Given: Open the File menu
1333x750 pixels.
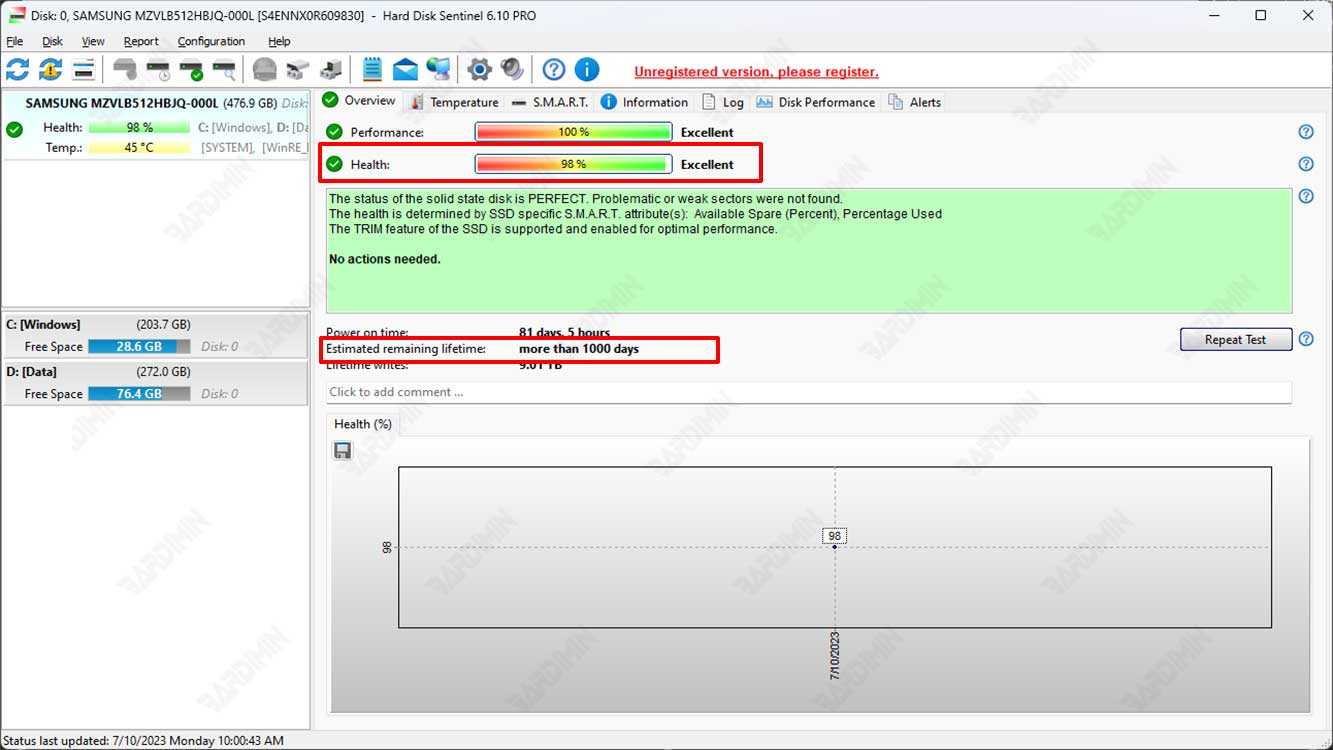Looking at the screenshot, I should click(14, 41).
